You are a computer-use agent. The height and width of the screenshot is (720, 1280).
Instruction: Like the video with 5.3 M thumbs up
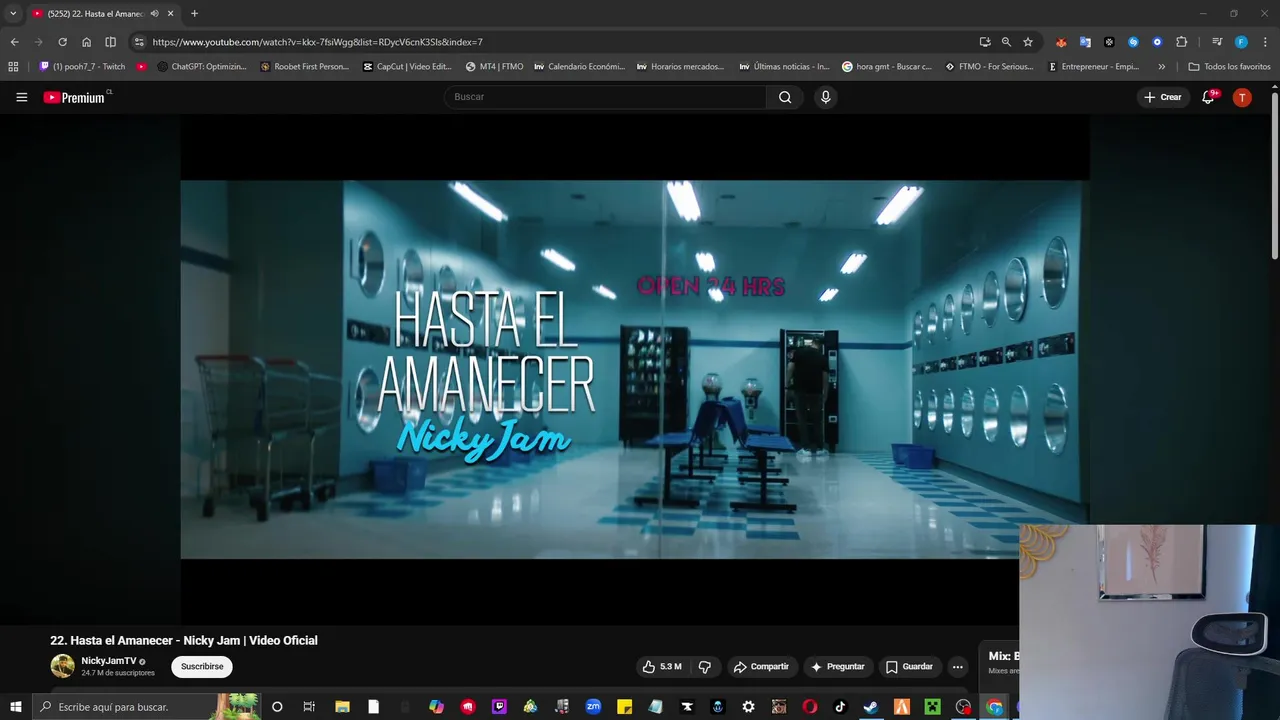(662, 667)
